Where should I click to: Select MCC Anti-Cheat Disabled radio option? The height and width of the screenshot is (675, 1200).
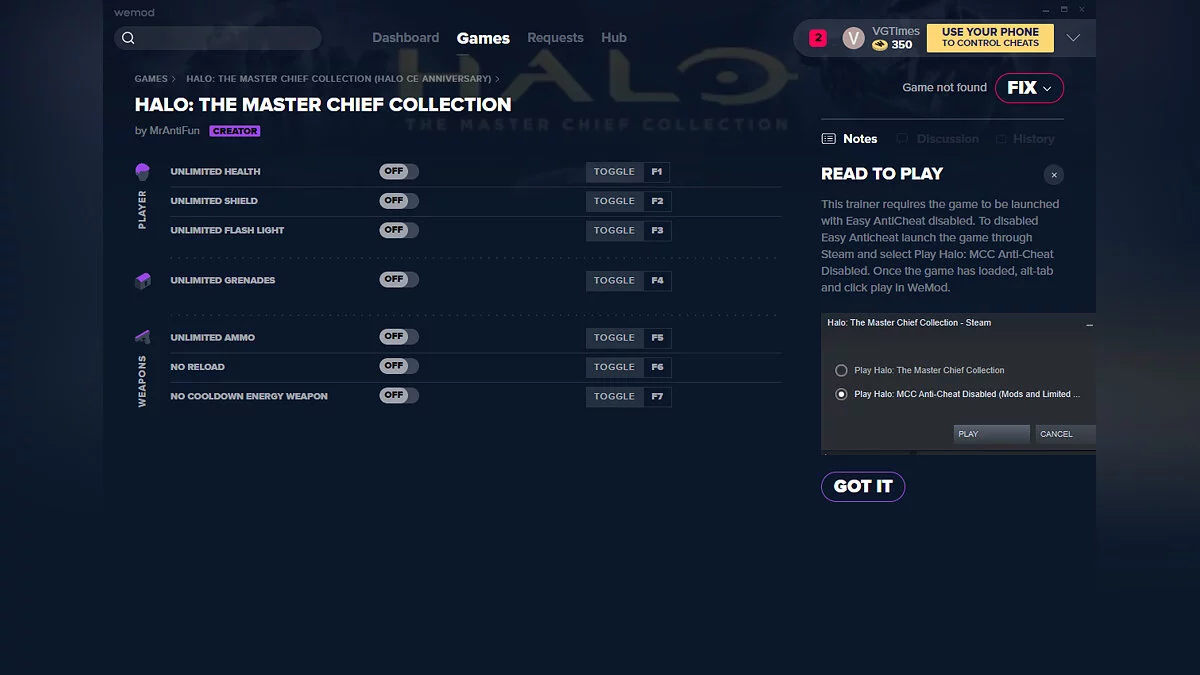click(841, 394)
